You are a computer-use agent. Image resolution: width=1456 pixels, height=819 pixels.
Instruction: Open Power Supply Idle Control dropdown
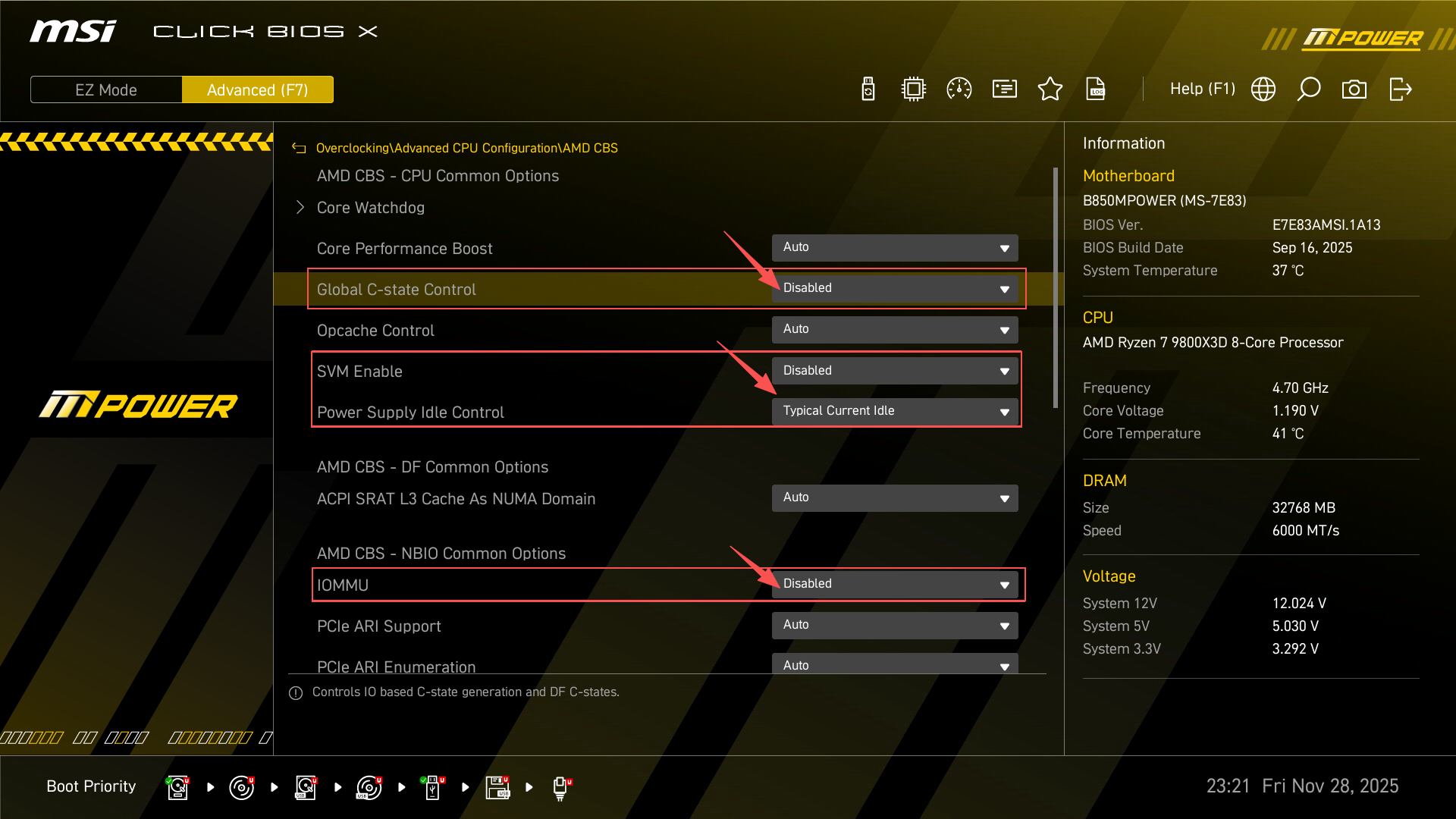click(x=895, y=411)
